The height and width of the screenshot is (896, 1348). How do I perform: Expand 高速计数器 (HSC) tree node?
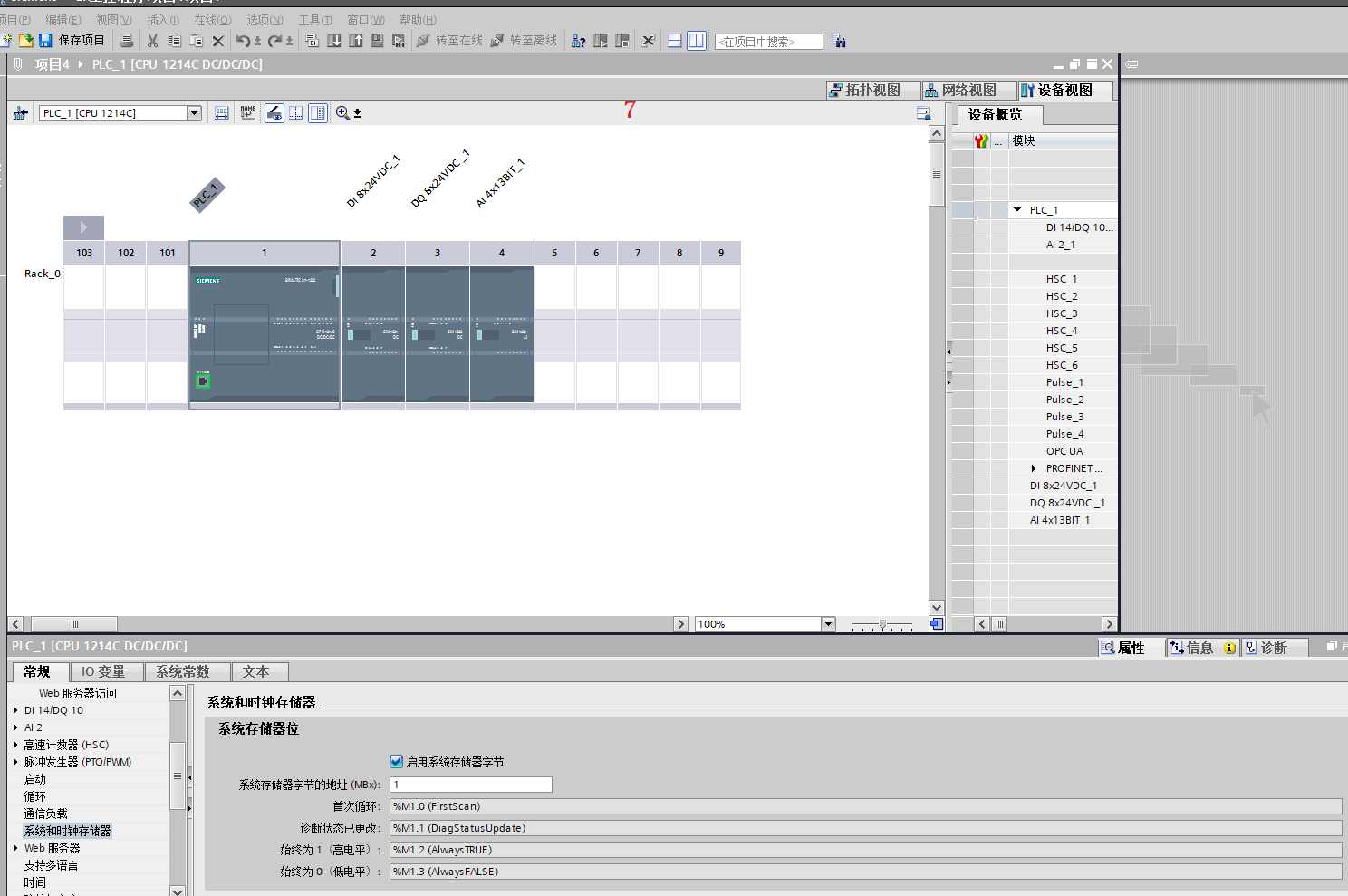pyautogui.click(x=15, y=745)
